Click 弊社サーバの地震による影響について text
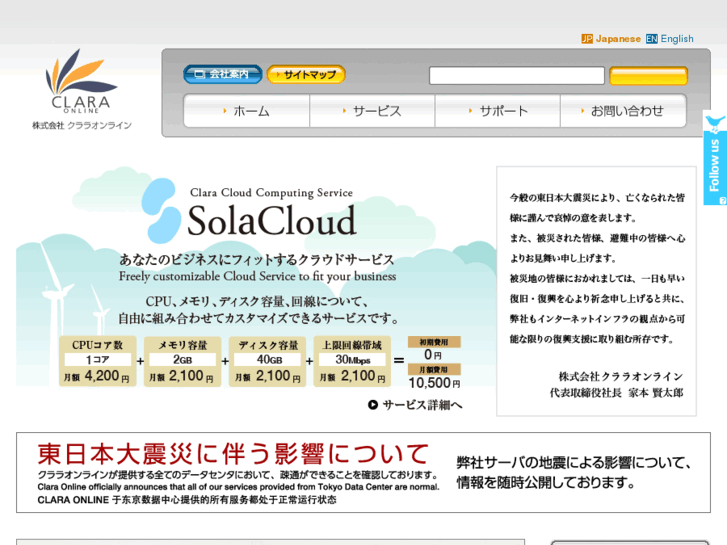This screenshot has height=545, width=727. pos(574,462)
